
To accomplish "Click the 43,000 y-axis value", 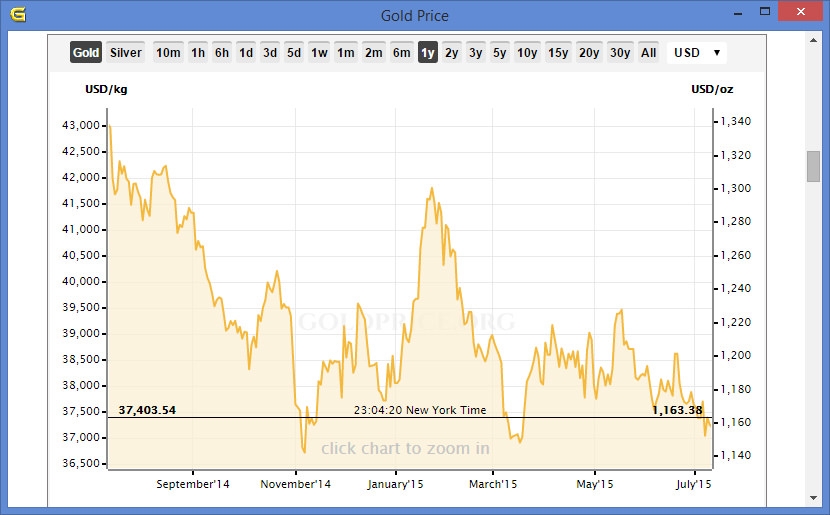I will point(81,125).
